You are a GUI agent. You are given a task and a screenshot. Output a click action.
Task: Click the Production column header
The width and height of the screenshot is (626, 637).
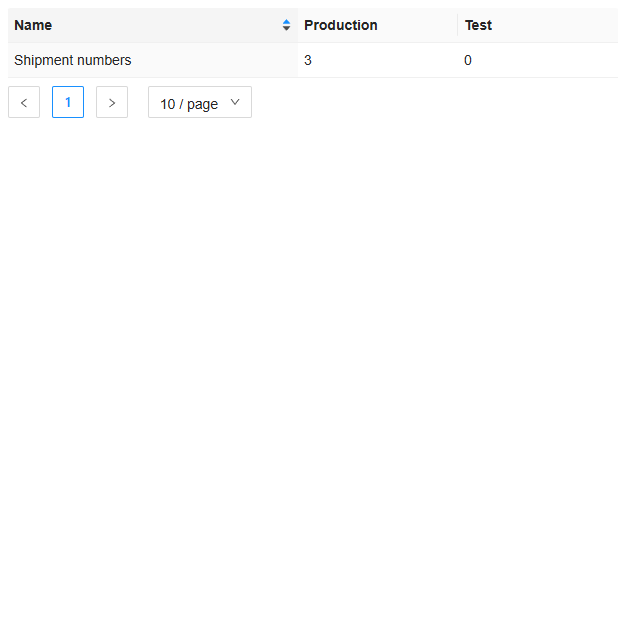coord(377,25)
